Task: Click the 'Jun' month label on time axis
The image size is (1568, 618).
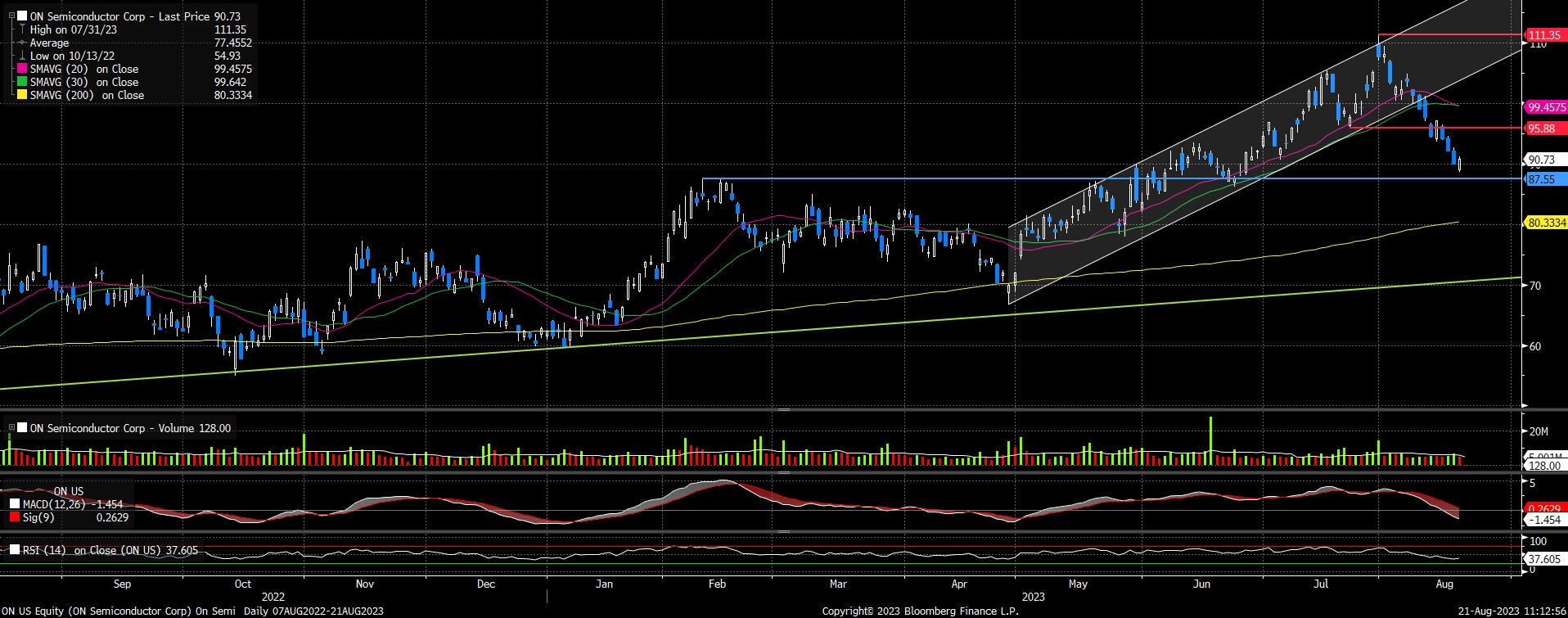Action: tap(1201, 584)
